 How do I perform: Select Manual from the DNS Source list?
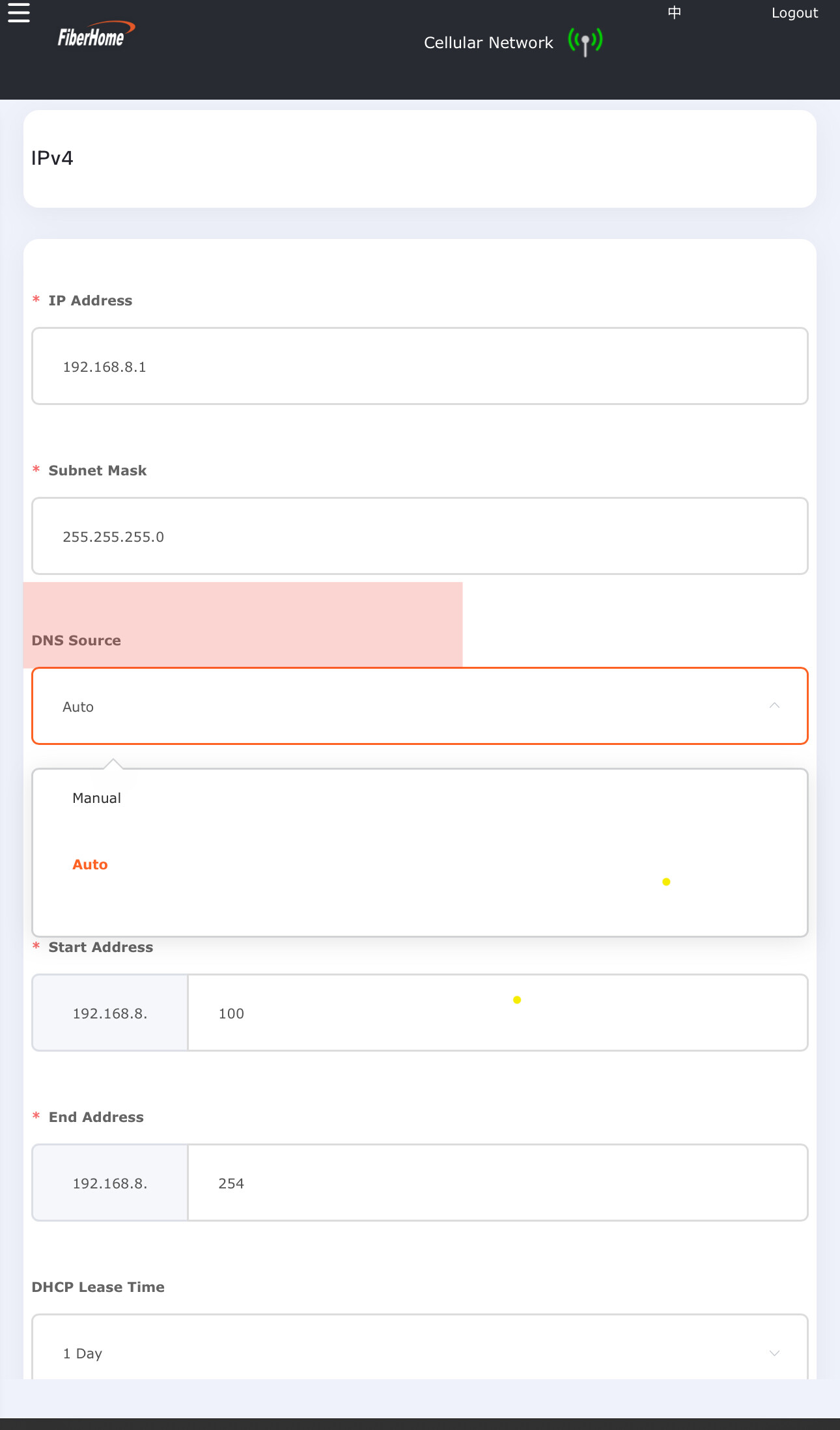(x=97, y=798)
